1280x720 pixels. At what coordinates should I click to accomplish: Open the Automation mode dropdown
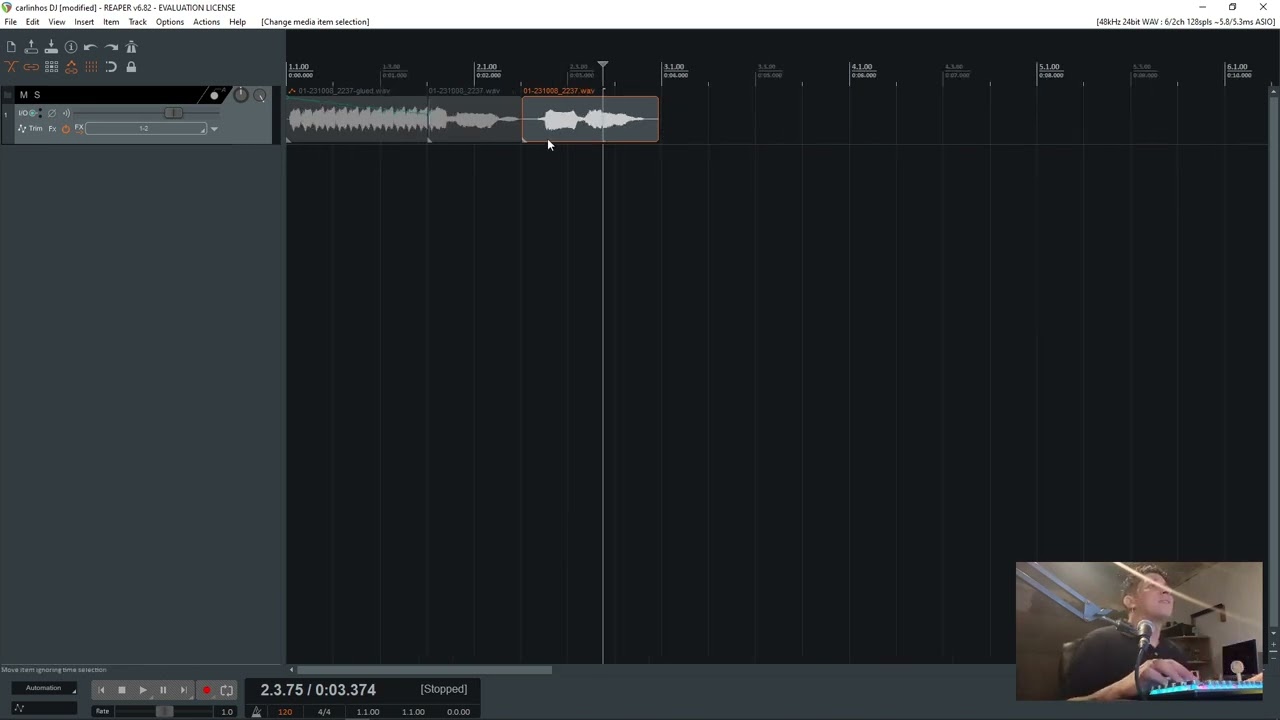click(x=43, y=688)
